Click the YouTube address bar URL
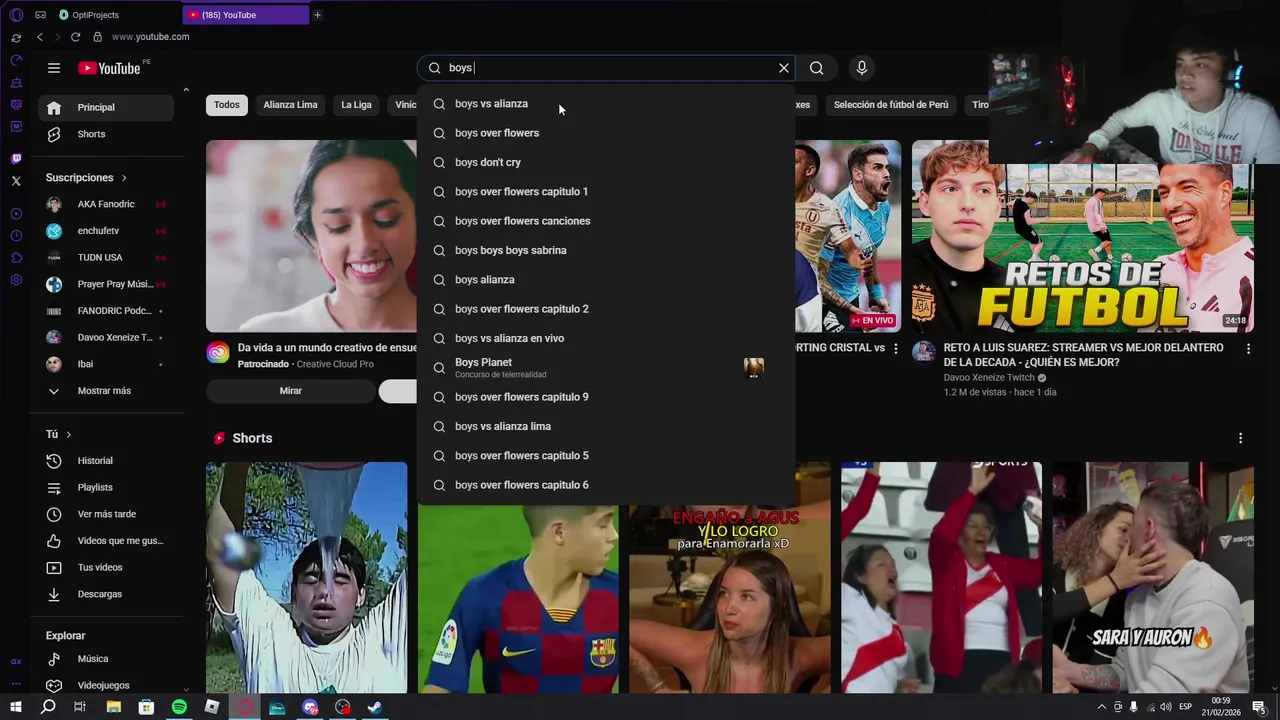 point(150,37)
